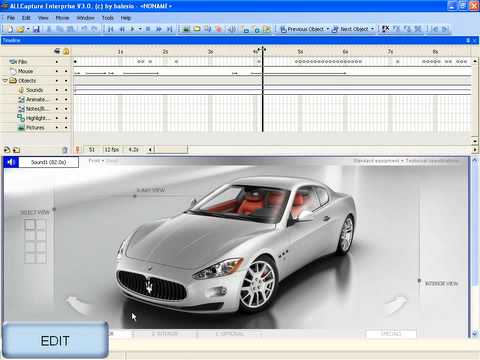The image size is (480, 360).
Task: Select the Mouse track row
Action: (36, 71)
